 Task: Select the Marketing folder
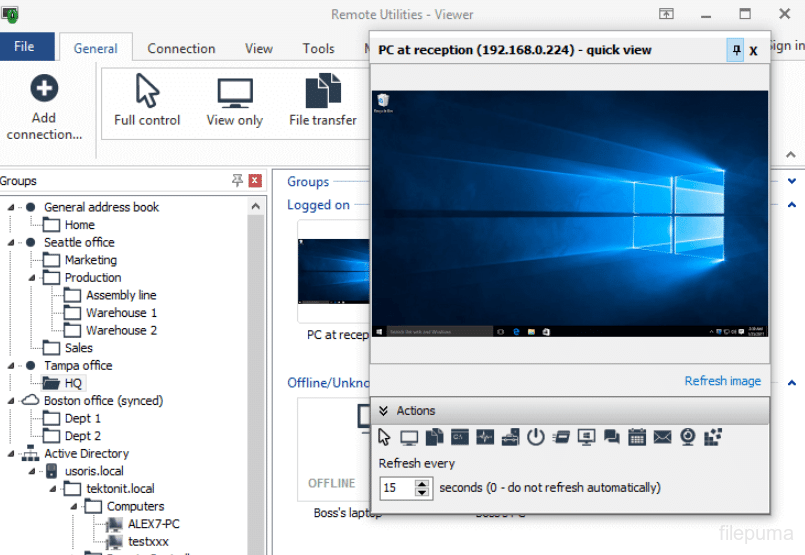coord(91,260)
